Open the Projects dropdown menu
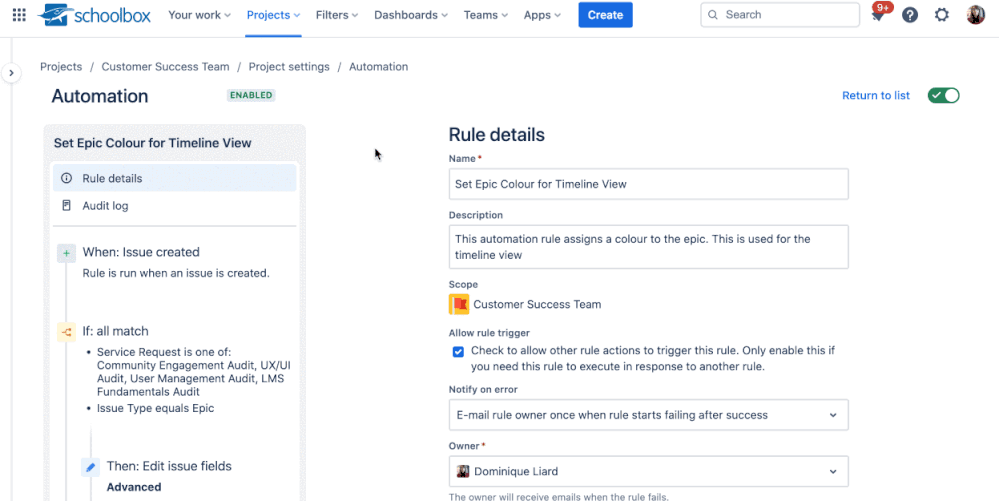The width and height of the screenshot is (999, 501). (x=273, y=15)
